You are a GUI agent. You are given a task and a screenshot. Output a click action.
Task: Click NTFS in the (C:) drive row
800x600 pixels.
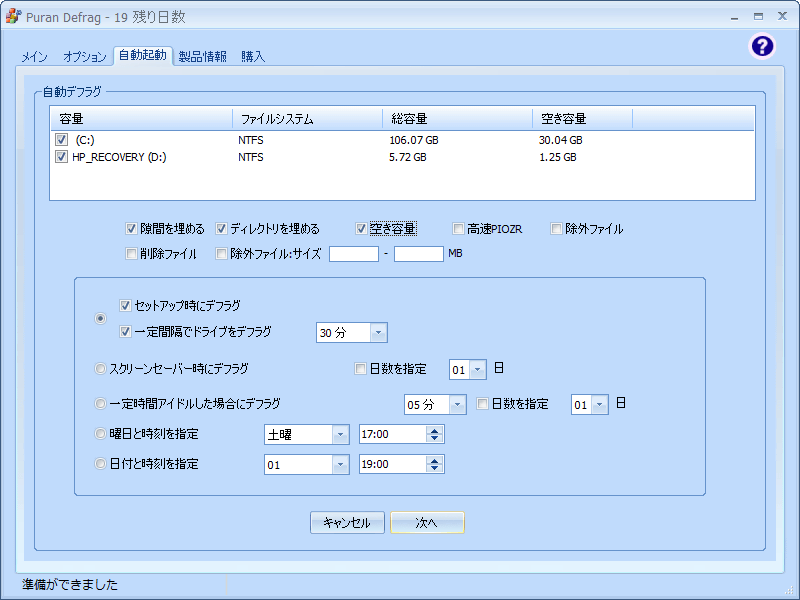point(251,140)
